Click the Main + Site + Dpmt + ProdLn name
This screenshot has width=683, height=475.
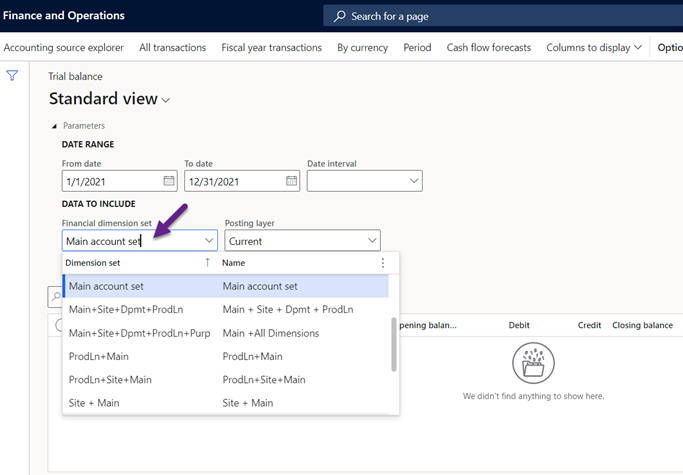pos(288,309)
